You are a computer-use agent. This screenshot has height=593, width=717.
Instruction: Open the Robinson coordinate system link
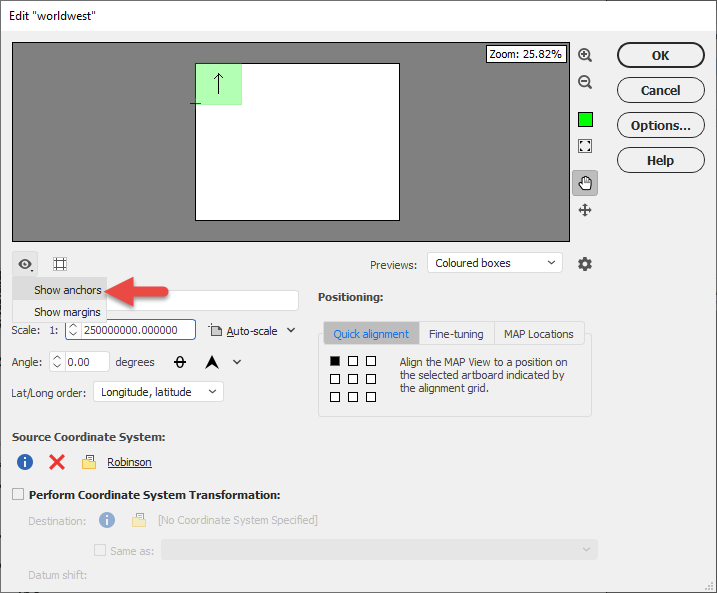point(129,462)
